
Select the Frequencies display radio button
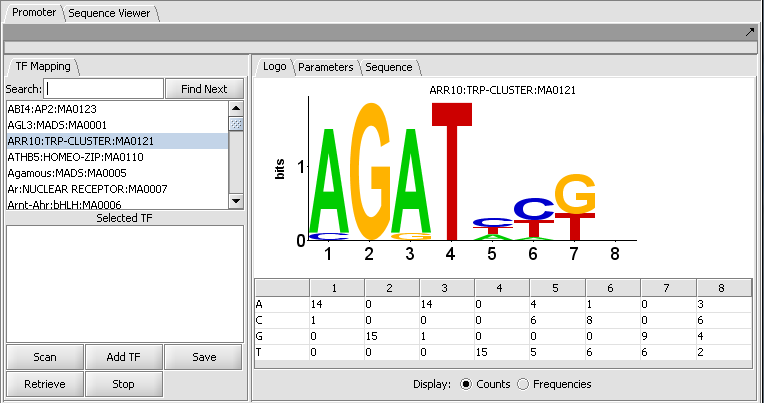coord(523,384)
